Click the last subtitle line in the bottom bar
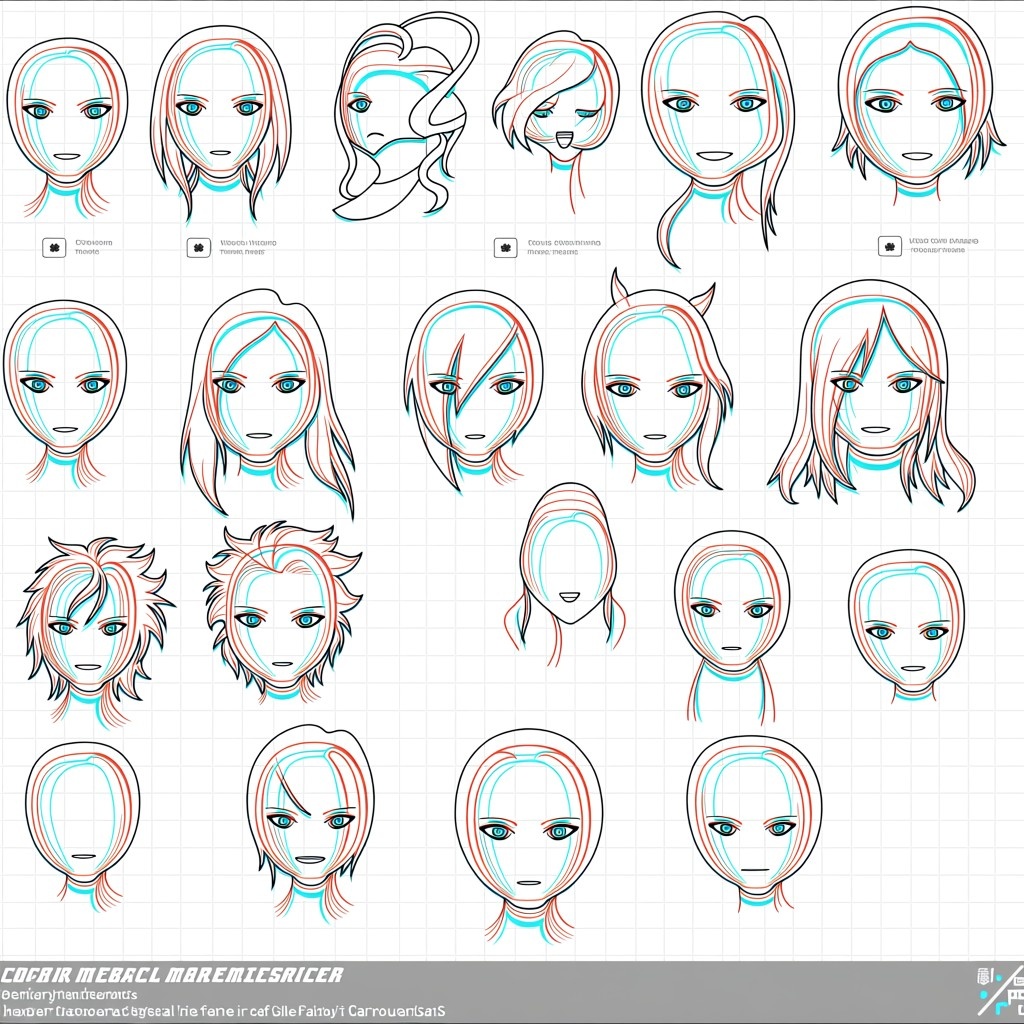This screenshot has width=1024, height=1024. click(x=222, y=1011)
